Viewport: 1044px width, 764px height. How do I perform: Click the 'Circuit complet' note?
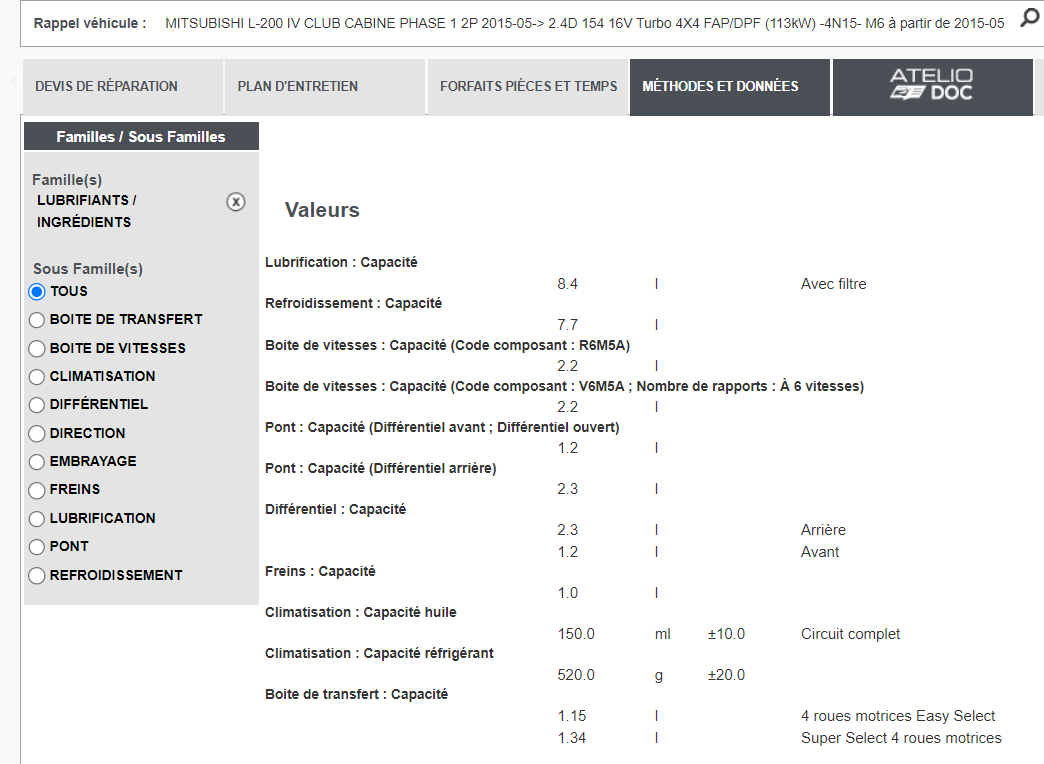tap(850, 634)
